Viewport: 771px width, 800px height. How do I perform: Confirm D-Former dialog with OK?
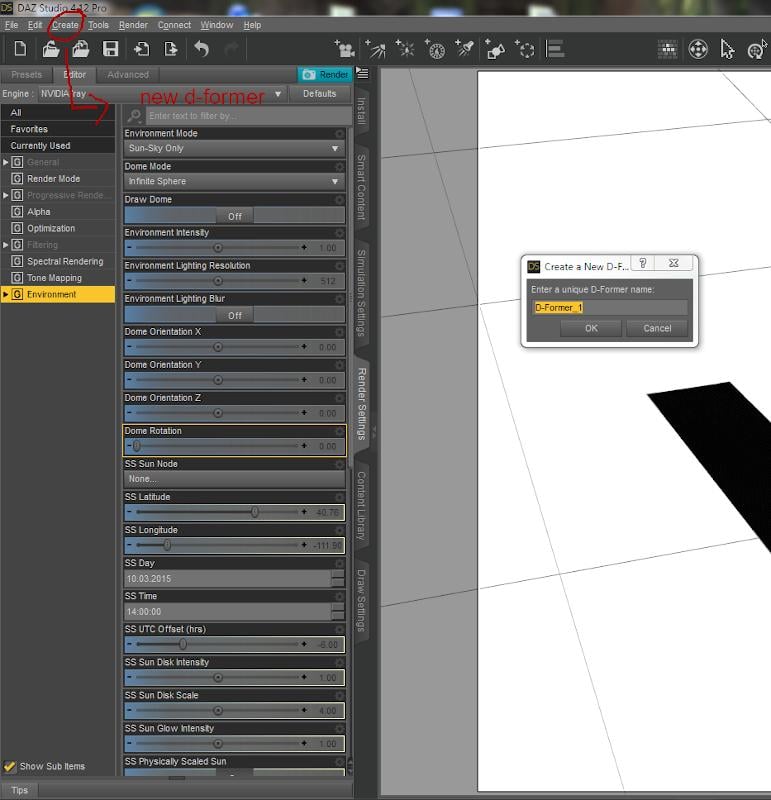coord(591,328)
